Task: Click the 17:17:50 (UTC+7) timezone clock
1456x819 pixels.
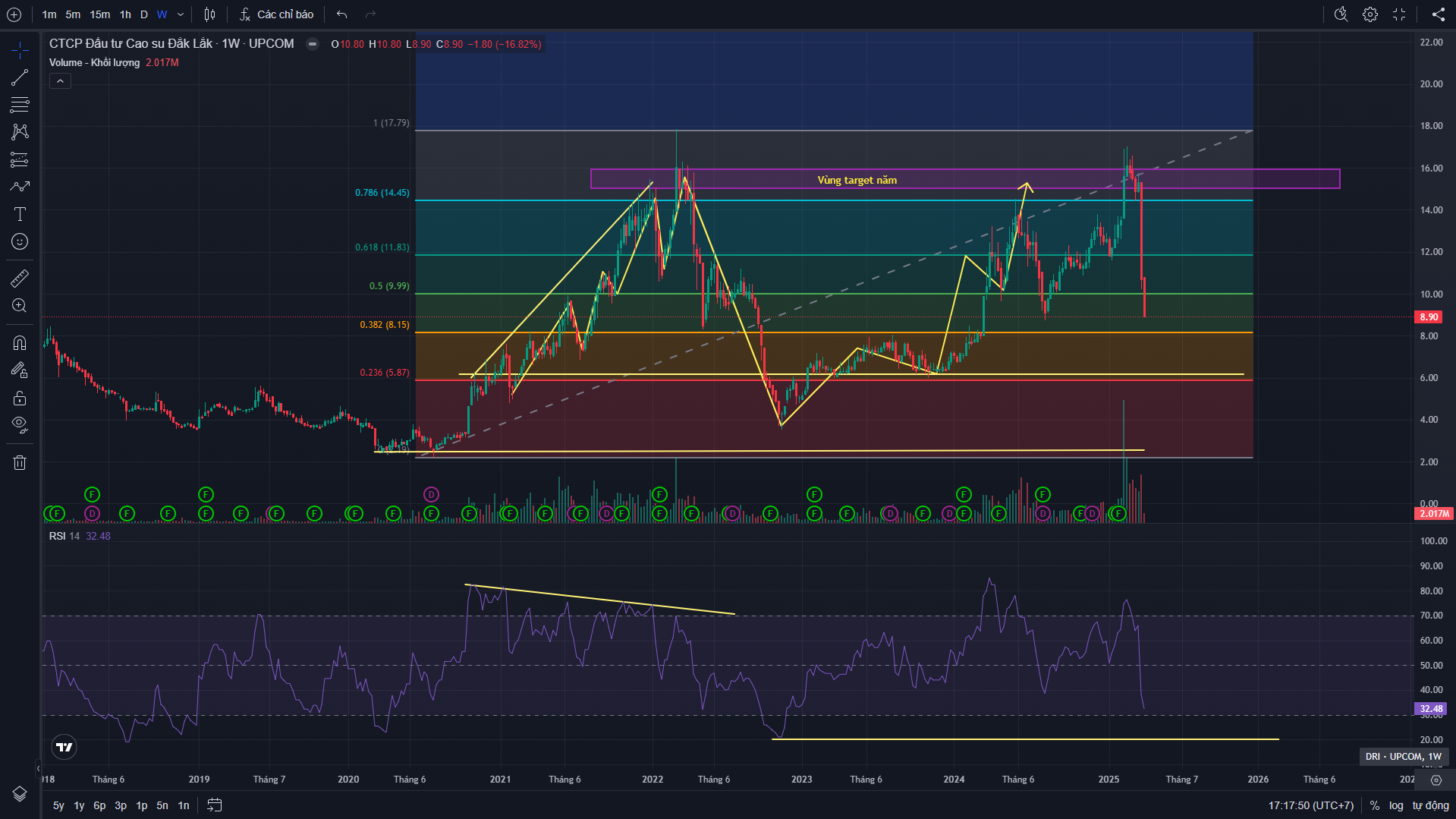Action: (x=1310, y=805)
